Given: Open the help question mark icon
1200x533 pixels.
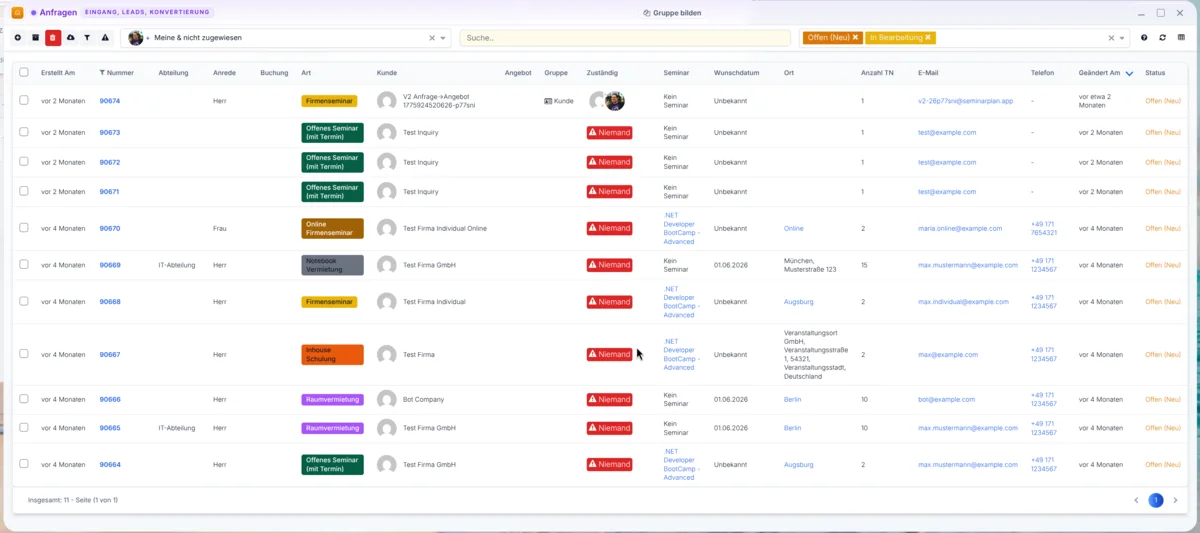Looking at the screenshot, I should [1144, 38].
